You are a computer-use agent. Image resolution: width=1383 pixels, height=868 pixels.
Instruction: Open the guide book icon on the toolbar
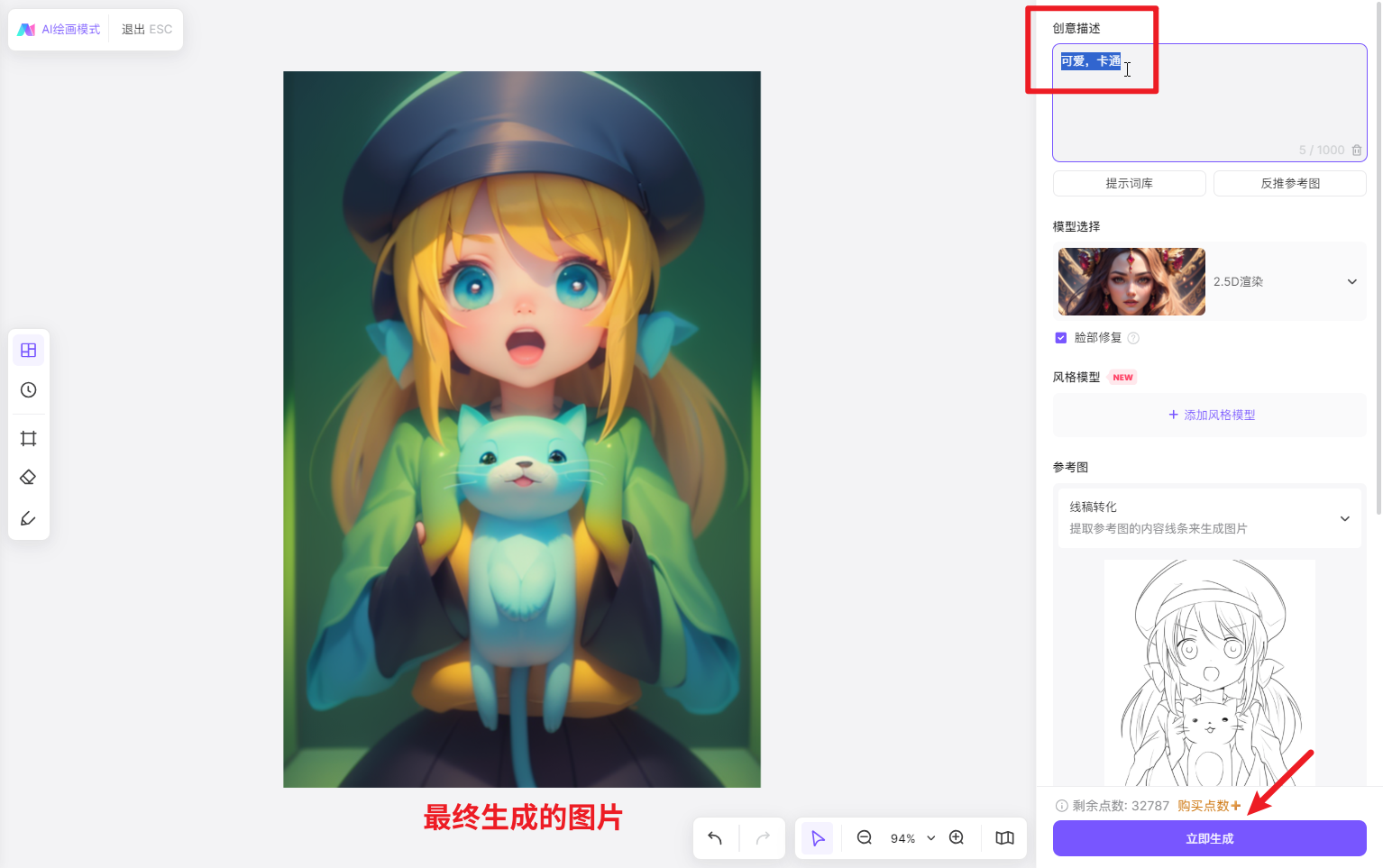pos(1003,837)
